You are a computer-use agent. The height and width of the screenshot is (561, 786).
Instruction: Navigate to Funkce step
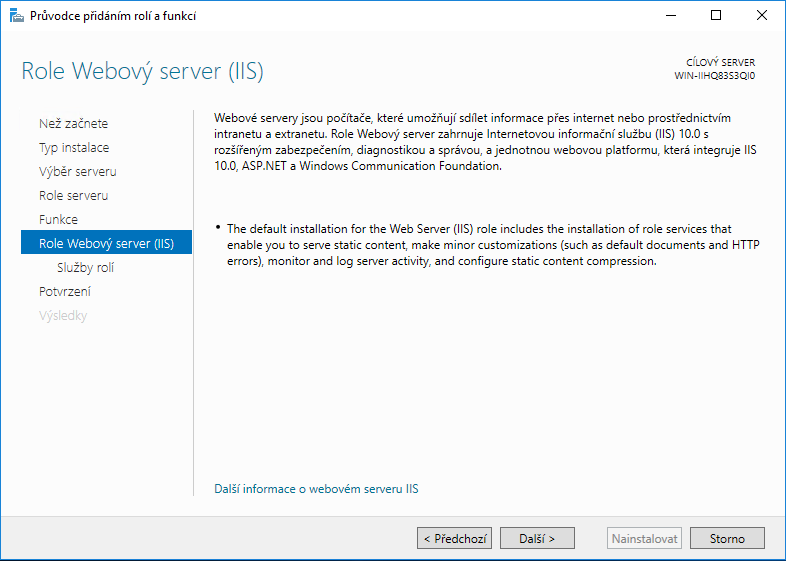pos(59,220)
